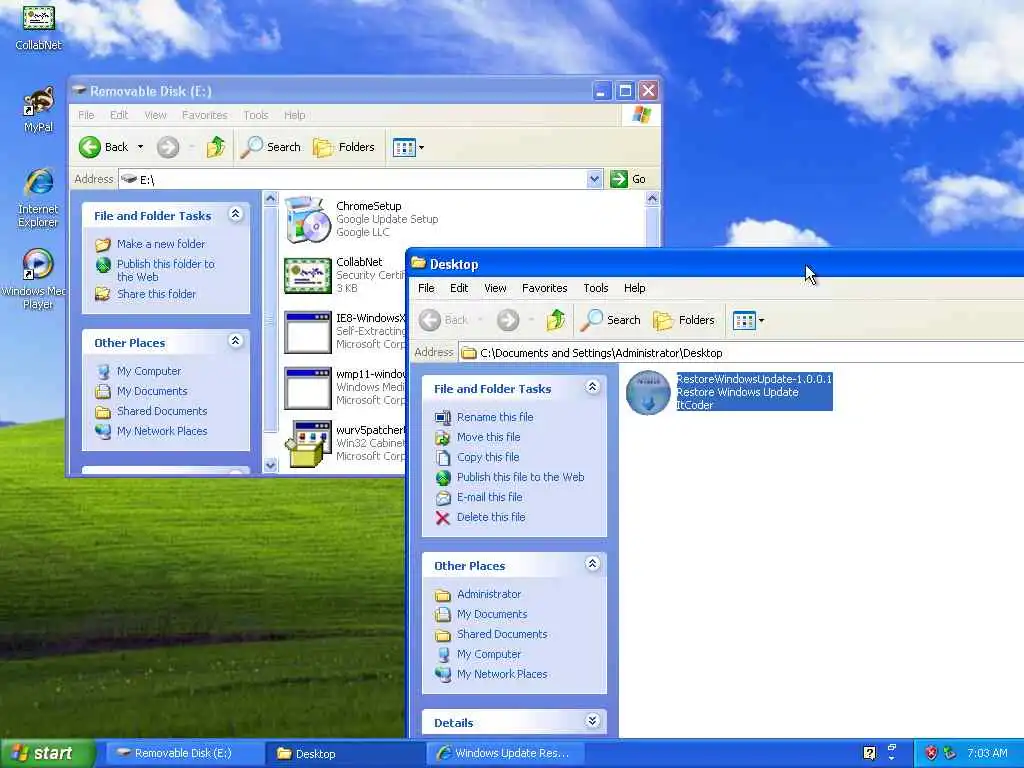1024x768 pixels.
Task: Open Help menu in Desktop window
Action: pyautogui.click(x=634, y=288)
